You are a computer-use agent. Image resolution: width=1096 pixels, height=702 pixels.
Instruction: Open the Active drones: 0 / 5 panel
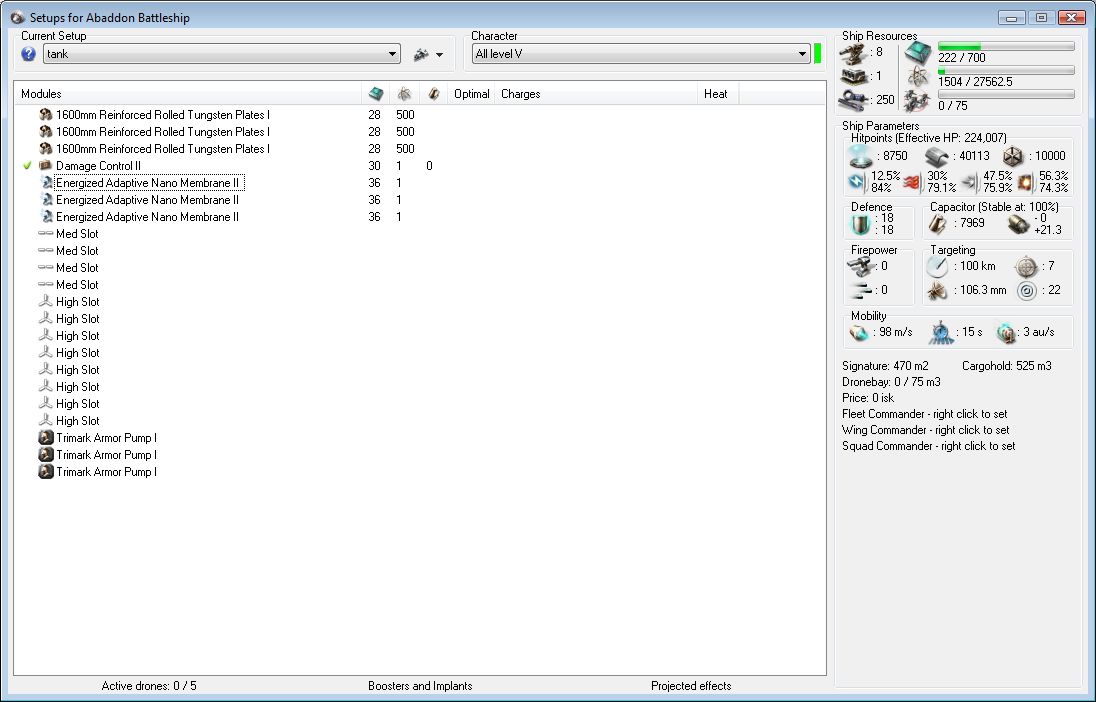pos(149,686)
